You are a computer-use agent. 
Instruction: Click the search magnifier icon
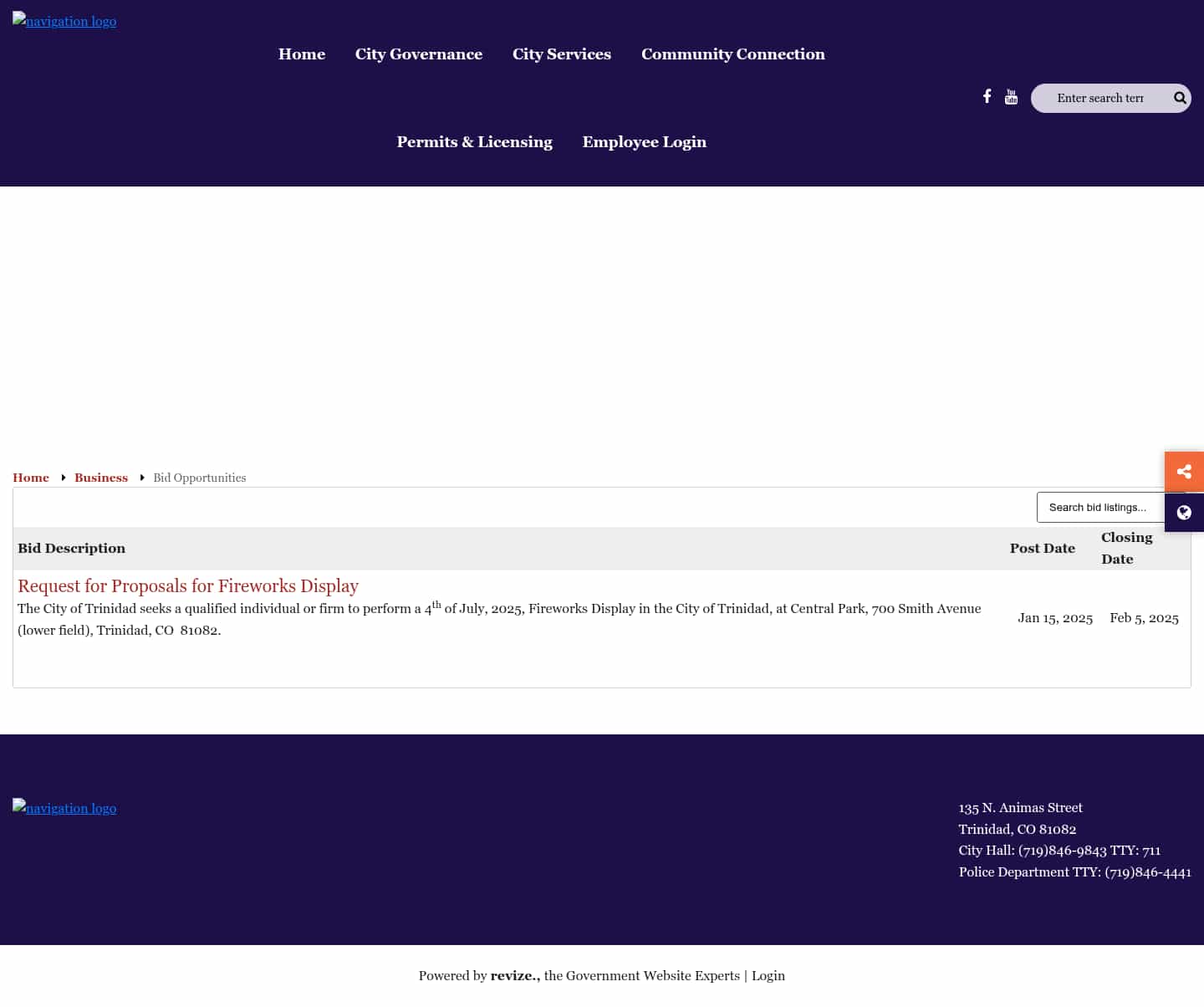[1180, 98]
